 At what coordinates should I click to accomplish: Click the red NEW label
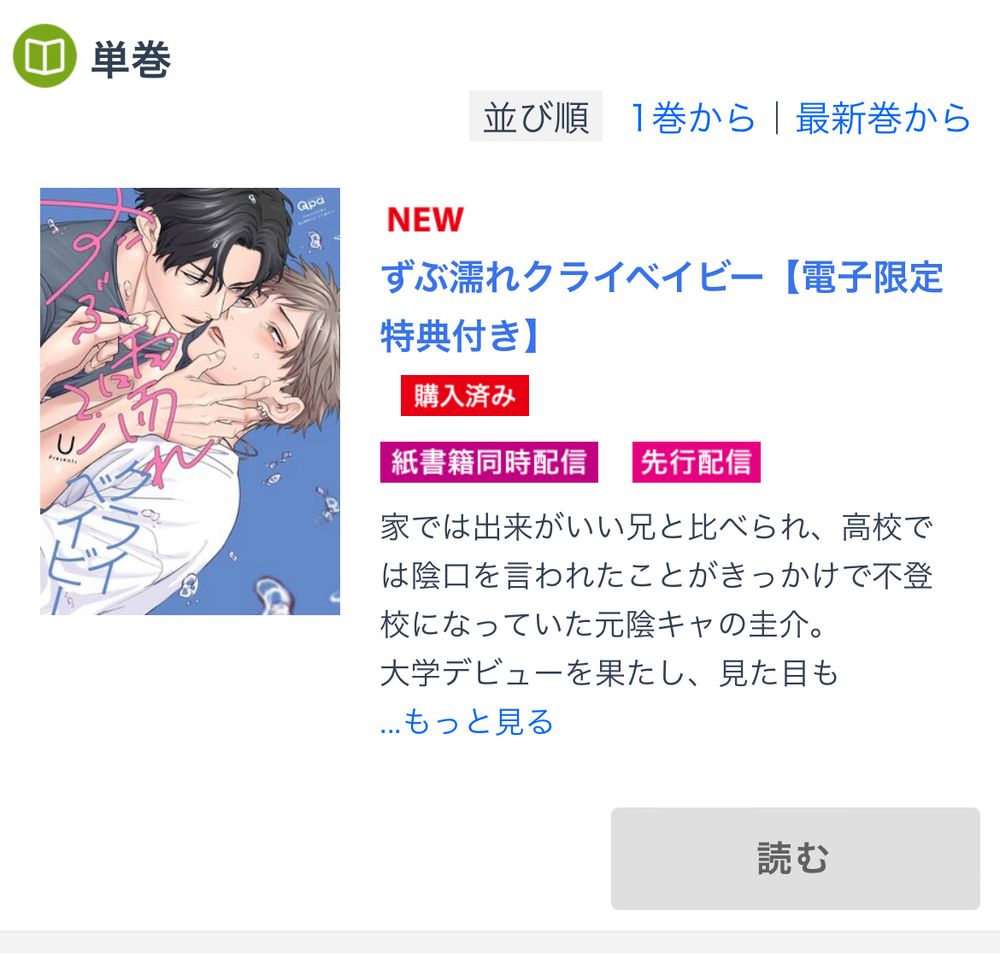click(425, 220)
